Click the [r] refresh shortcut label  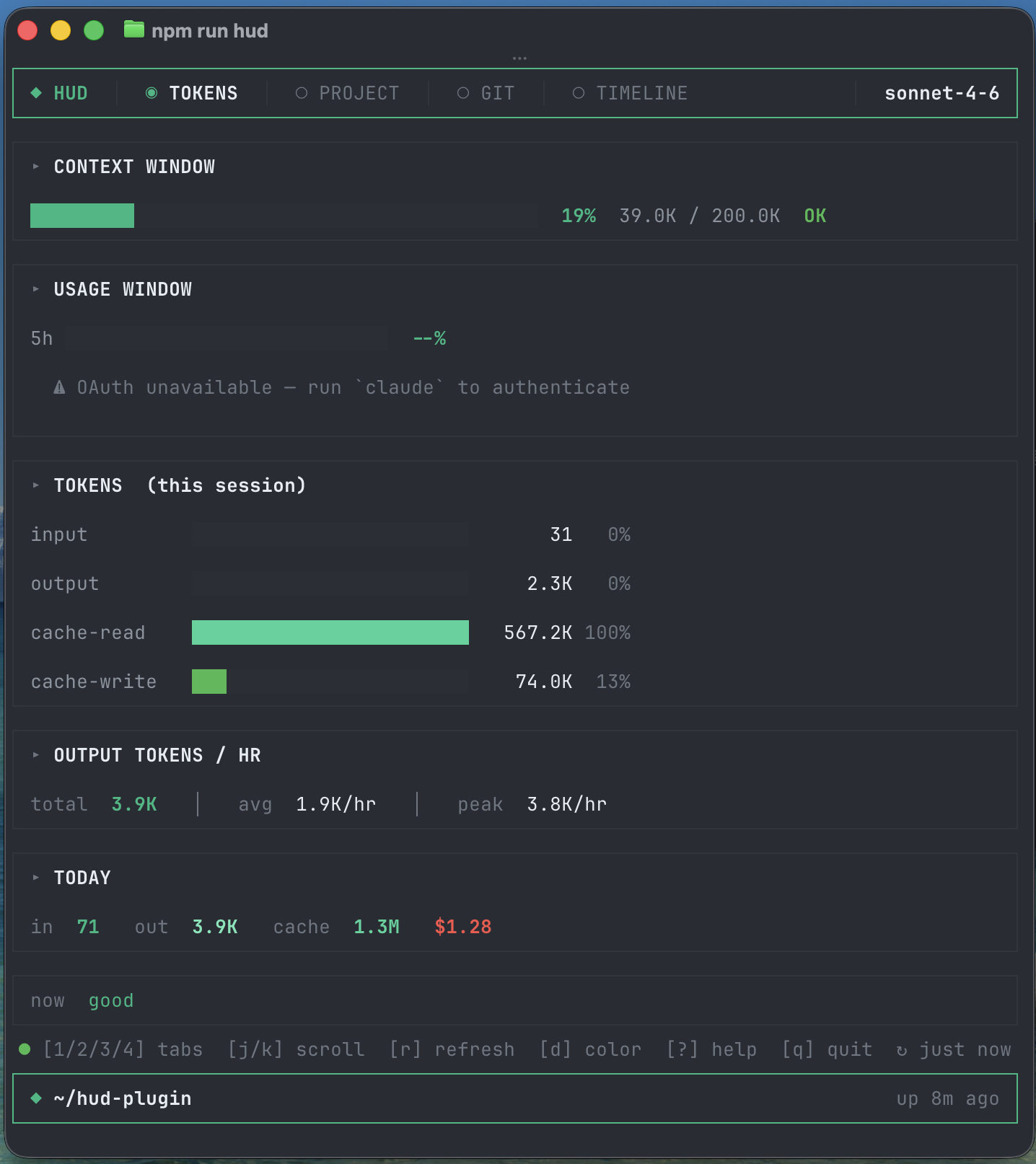452,1049
